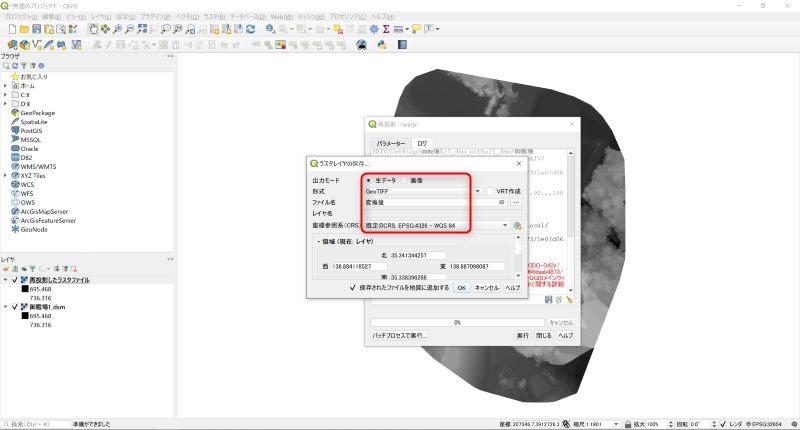Image resolution: width=800 pixels, height=430 pixels.
Task: Enable the VRT作成 checkbox
Action: coord(491,191)
